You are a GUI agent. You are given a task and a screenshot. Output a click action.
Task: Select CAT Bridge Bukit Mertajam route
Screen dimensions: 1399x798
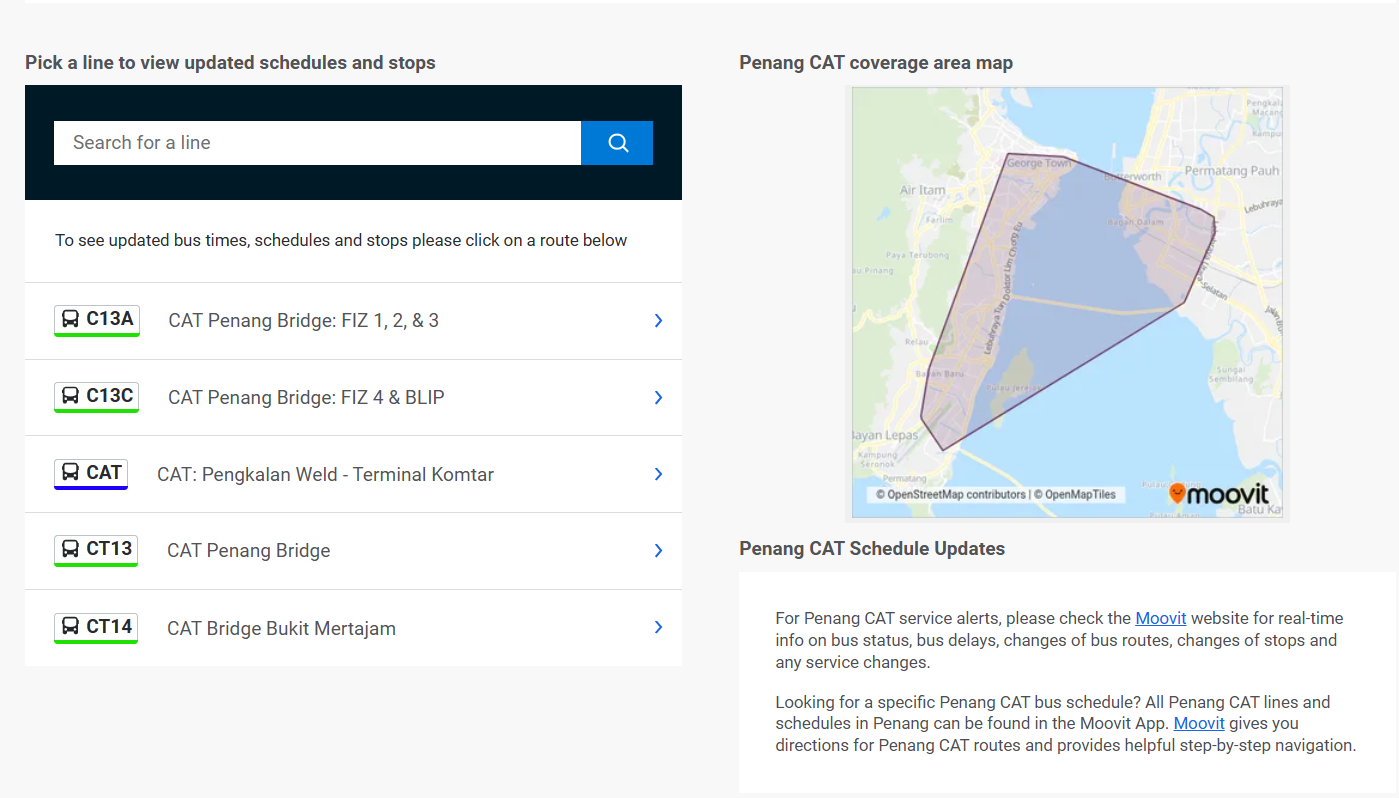(x=281, y=628)
